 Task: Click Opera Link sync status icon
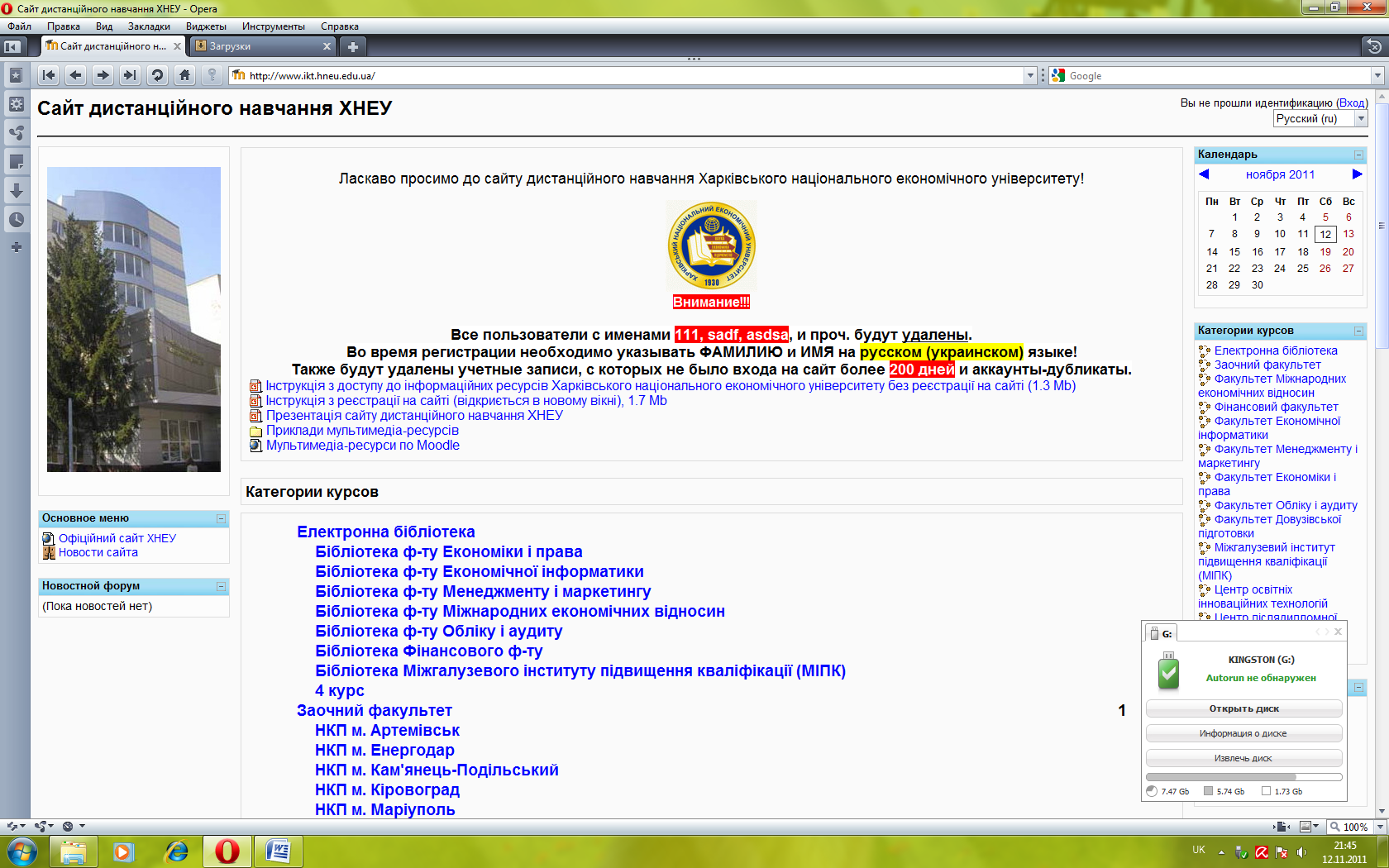click(x=16, y=826)
